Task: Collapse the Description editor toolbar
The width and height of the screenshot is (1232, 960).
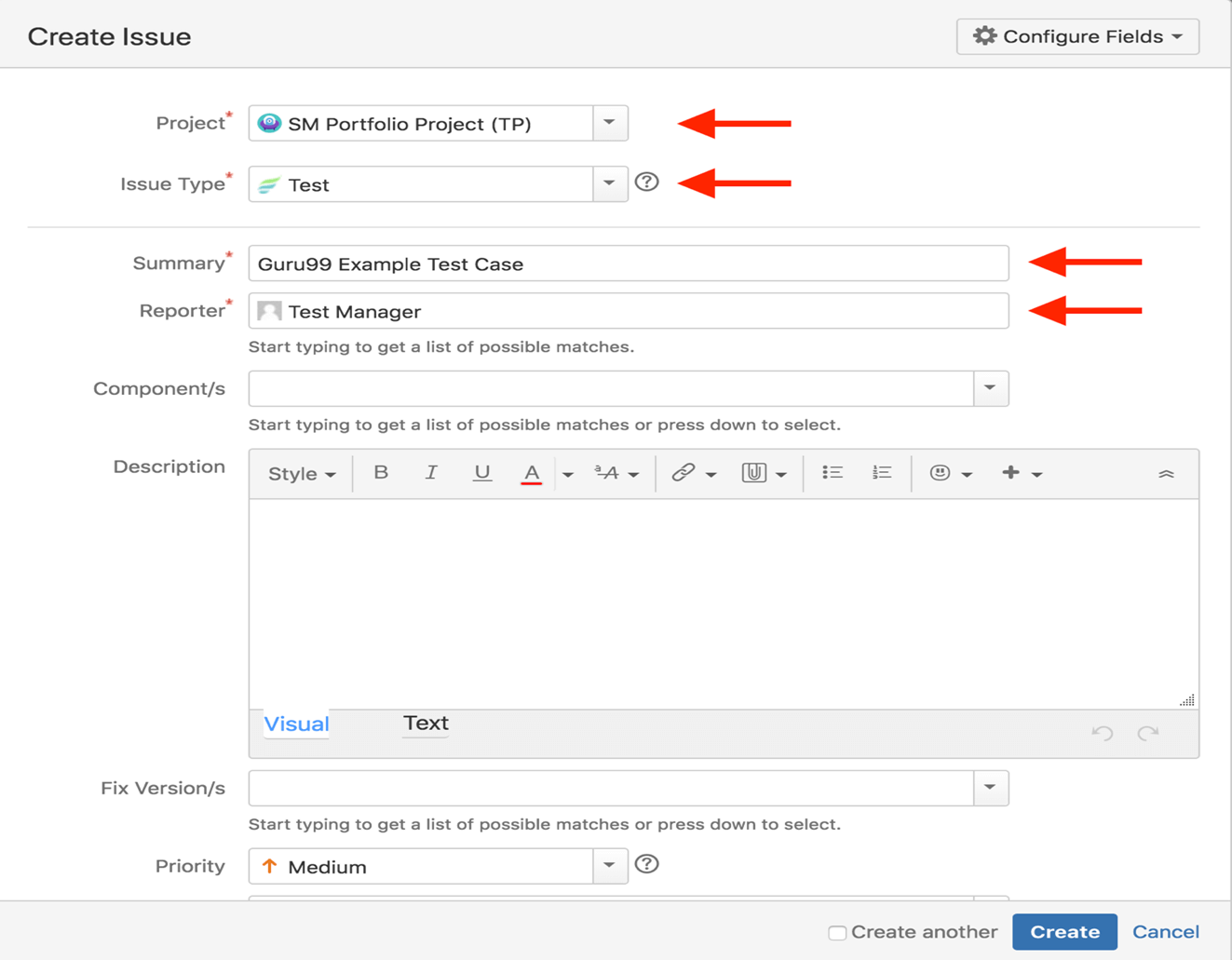Action: (1166, 474)
